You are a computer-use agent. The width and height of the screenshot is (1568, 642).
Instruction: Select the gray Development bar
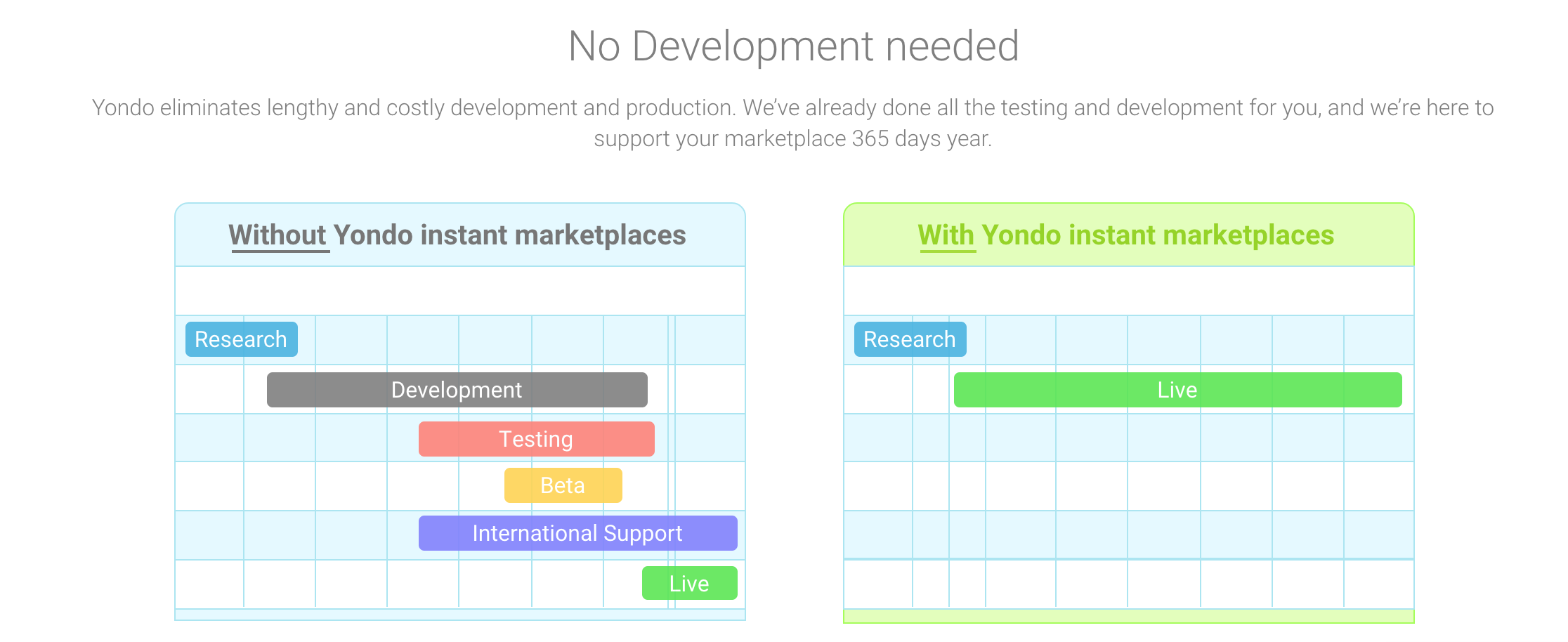tap(457, 390)
